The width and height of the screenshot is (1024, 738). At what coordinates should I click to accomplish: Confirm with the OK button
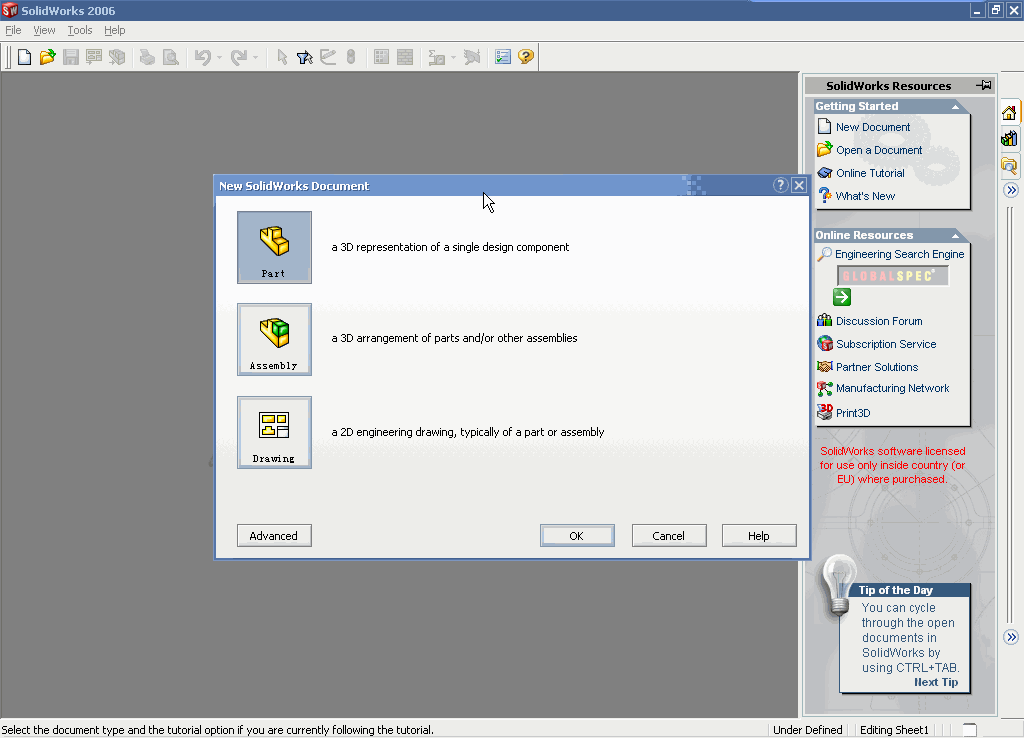click(577, 536)
